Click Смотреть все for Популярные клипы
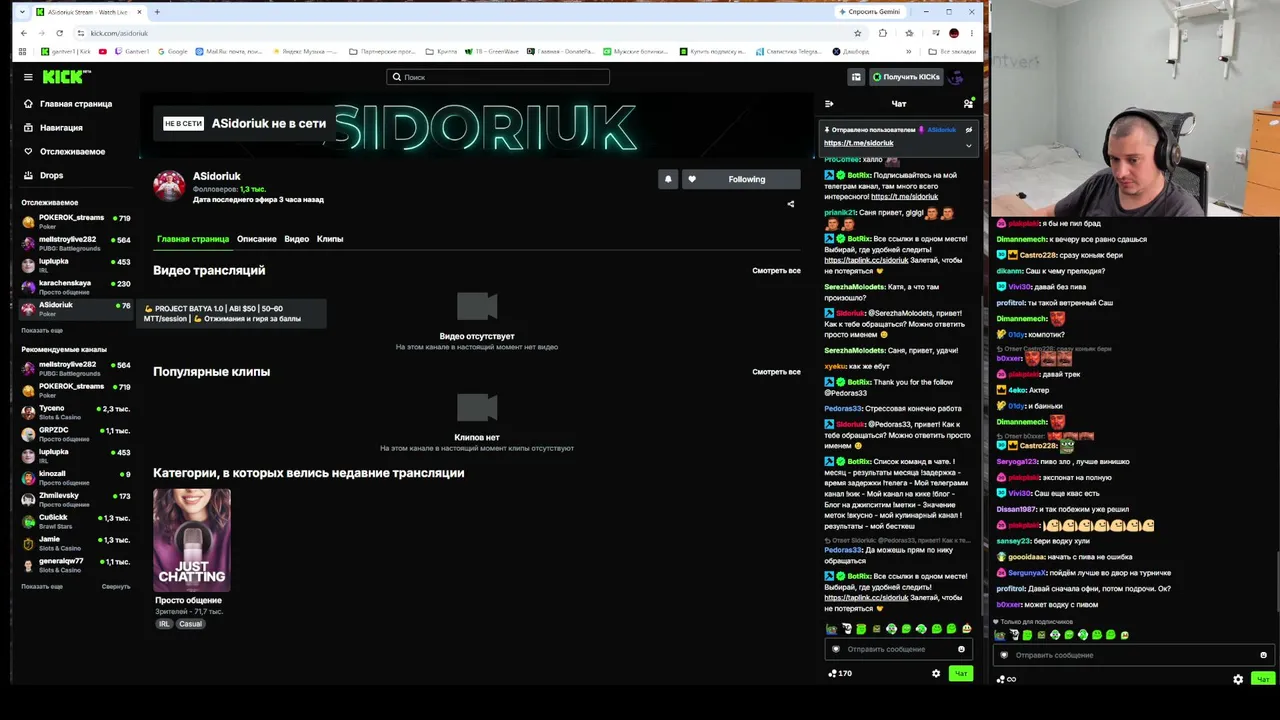 coord(776,372)
